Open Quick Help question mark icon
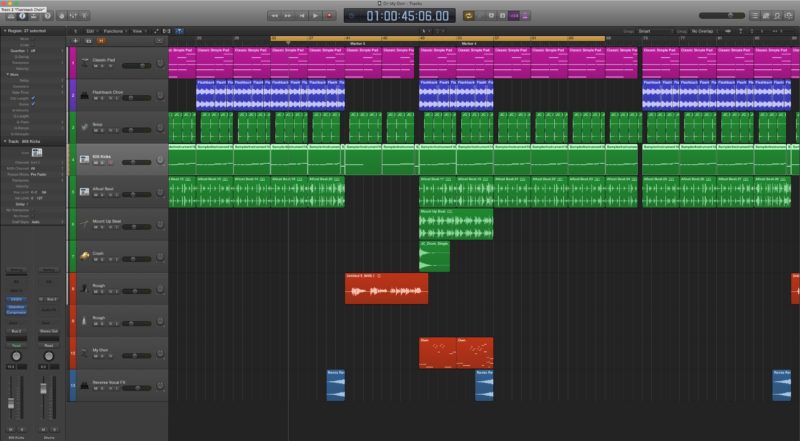Image resolution: width=800 pixels, height=441 pixels. [47, 16]
